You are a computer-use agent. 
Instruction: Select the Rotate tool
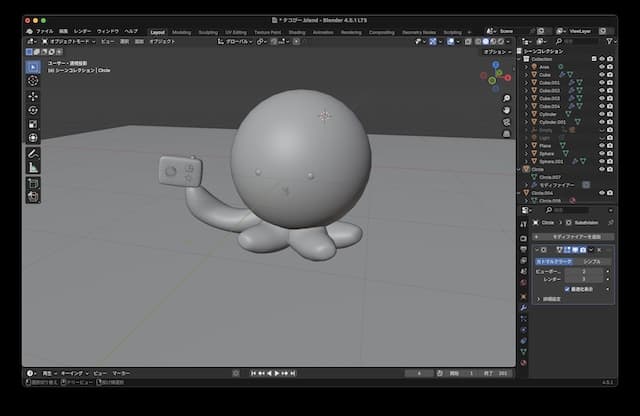[33, 110]
